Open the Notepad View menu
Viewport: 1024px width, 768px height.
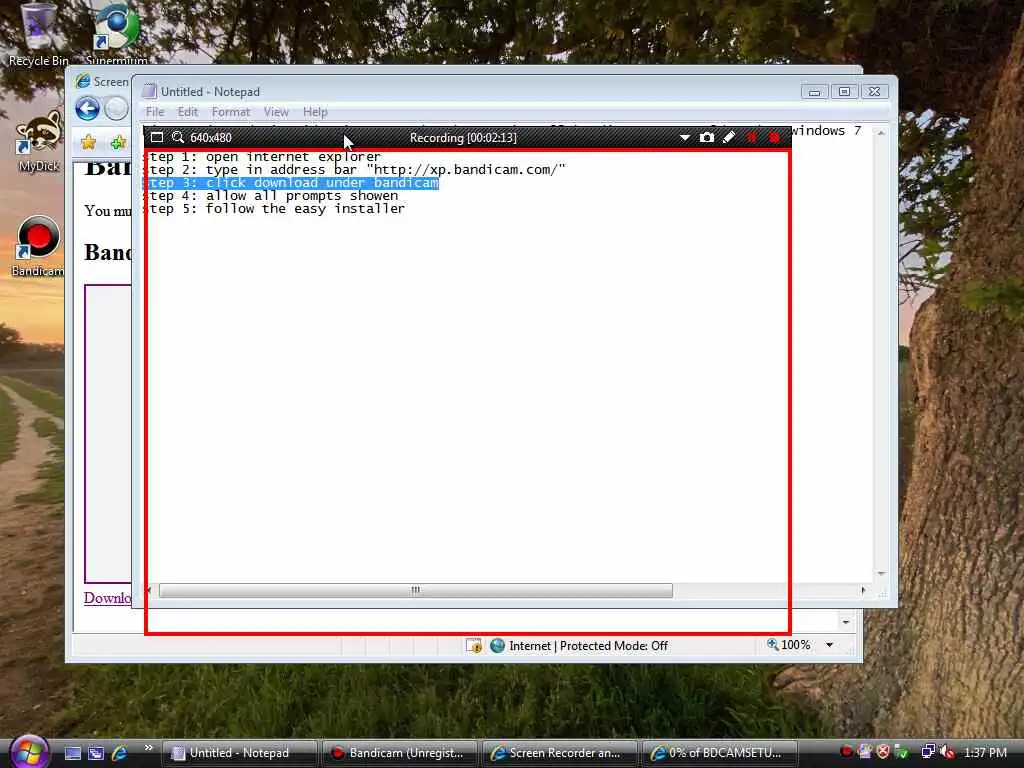276,112
